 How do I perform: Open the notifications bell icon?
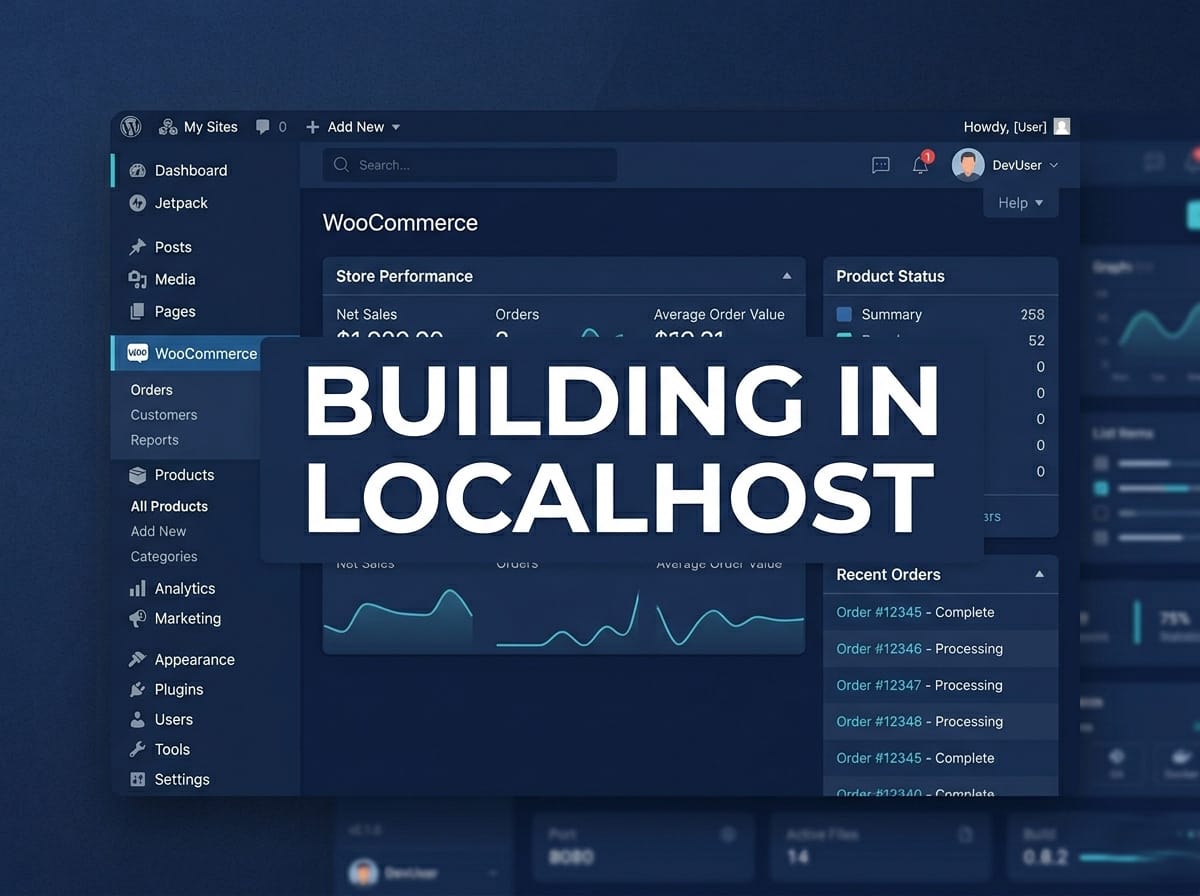tap(921, 165)
